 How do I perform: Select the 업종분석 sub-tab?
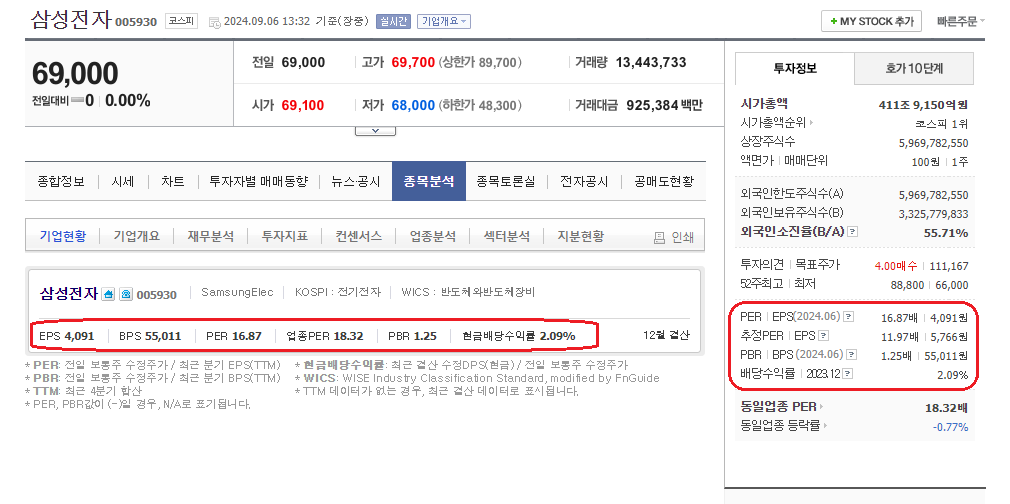pos(432,237)
